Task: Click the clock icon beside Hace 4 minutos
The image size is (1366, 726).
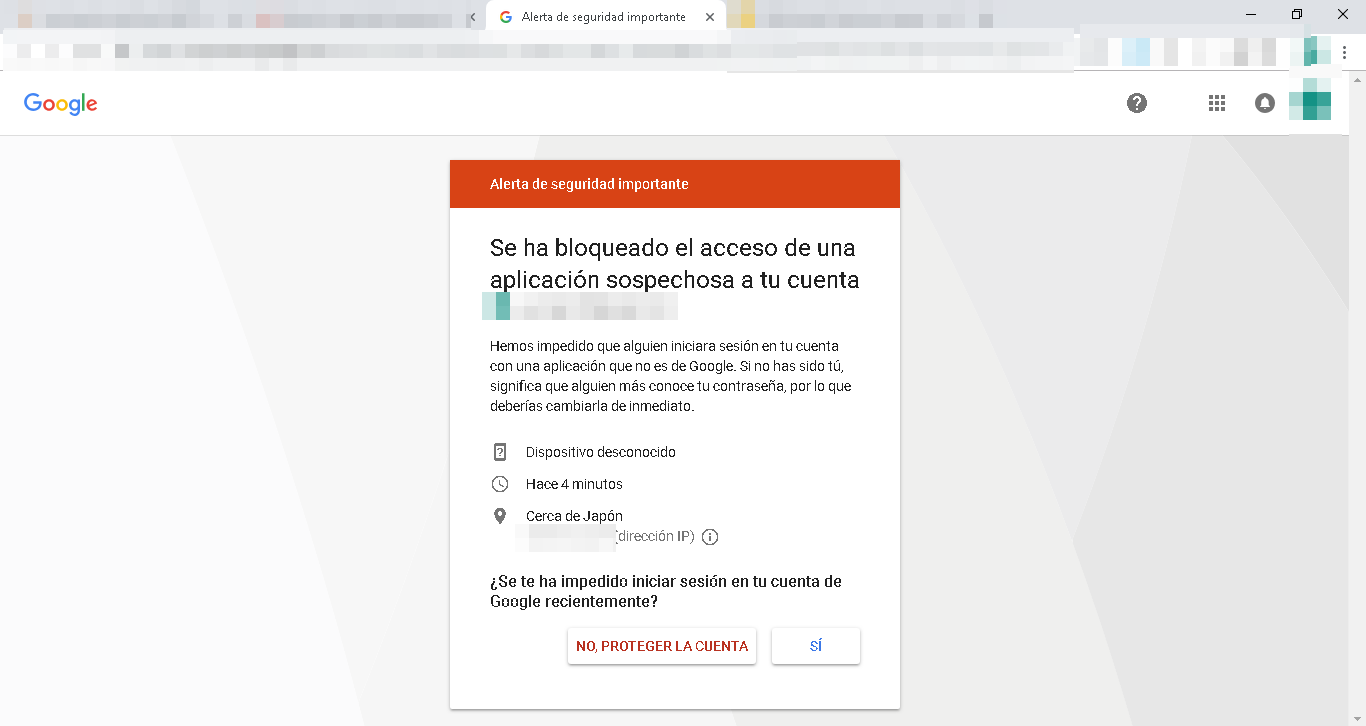Action: tap(500, 484)
